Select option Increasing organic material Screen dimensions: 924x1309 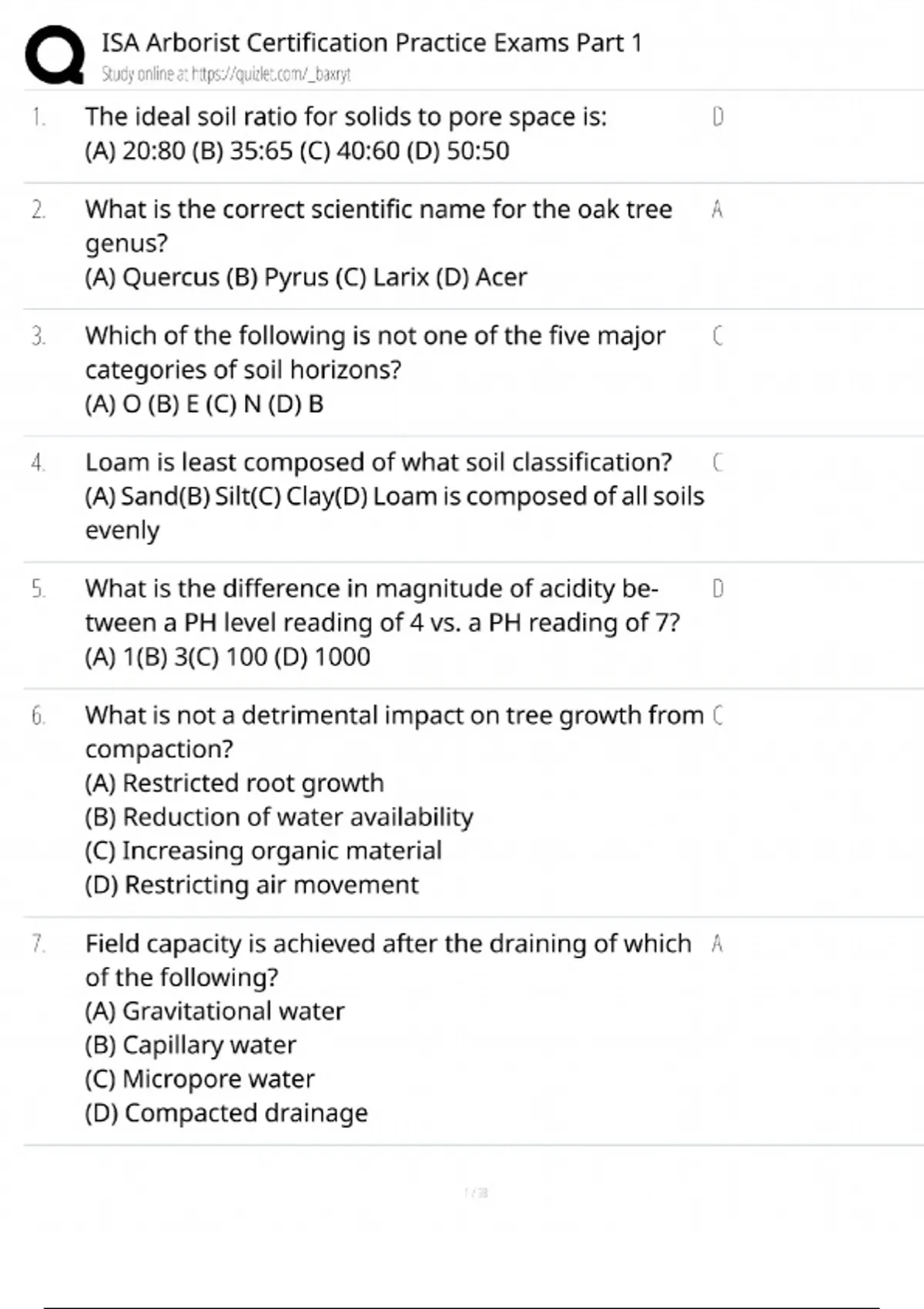263,851
